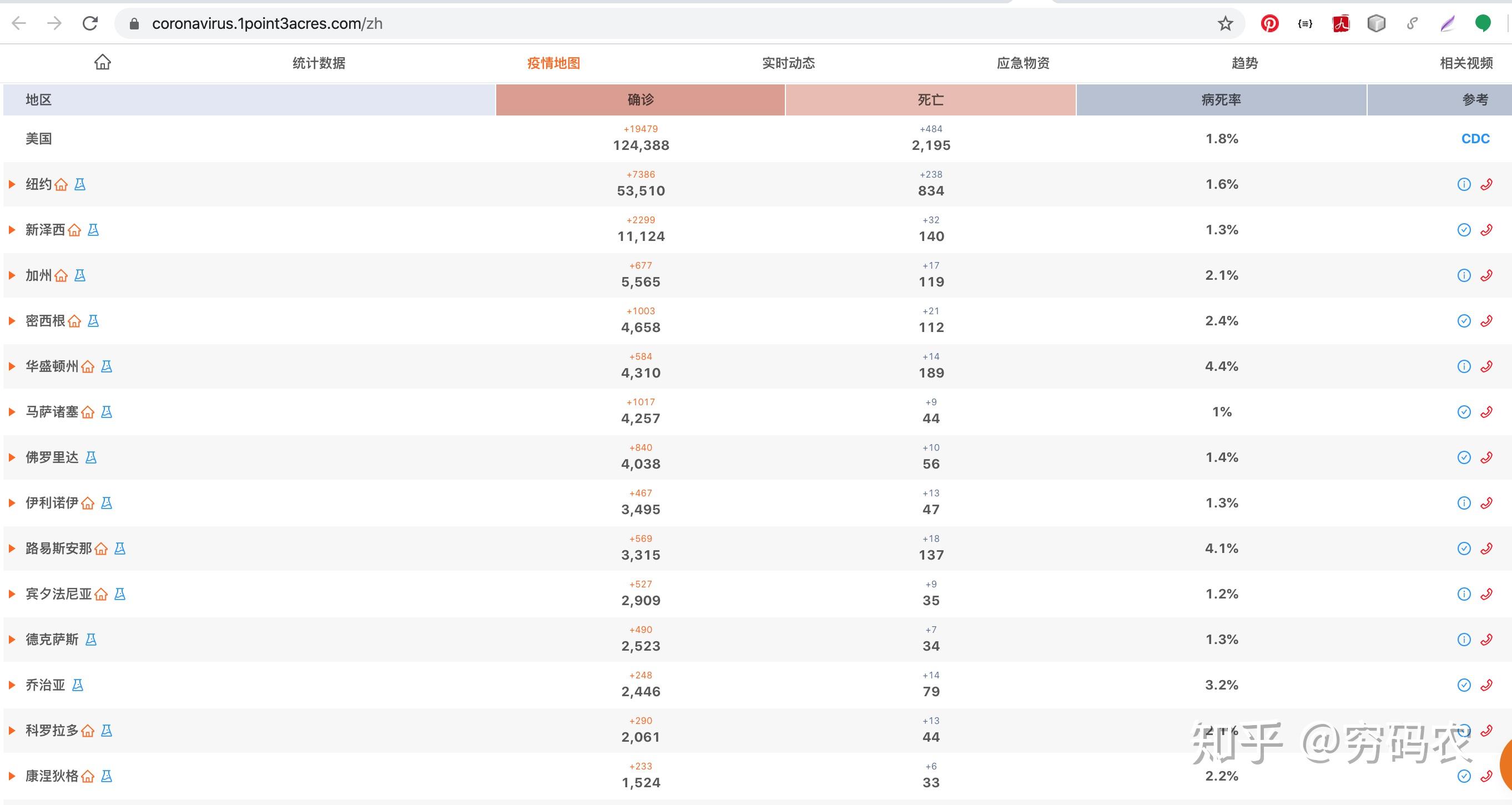The image size is (1512, 805).
Task: Click the orange house icon beside 纽约
Action: 61,184
